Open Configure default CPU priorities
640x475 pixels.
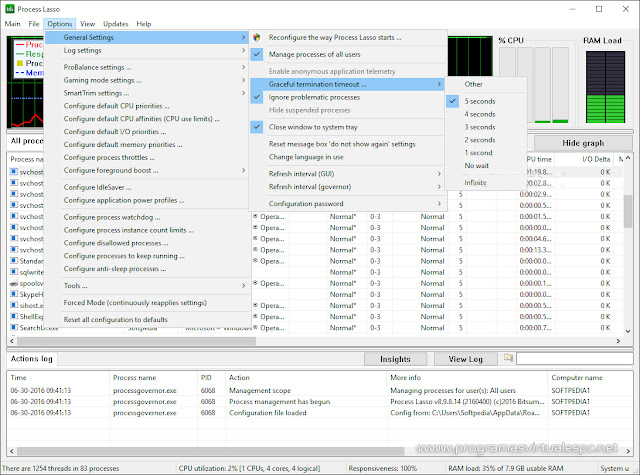147,106
